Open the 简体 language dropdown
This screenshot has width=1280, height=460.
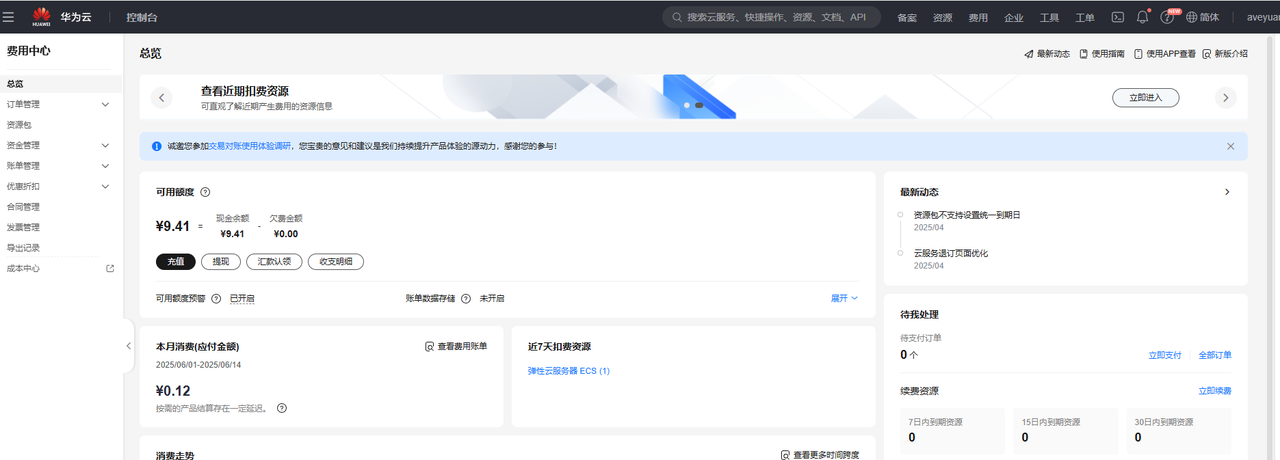(x=1209, y=17)
